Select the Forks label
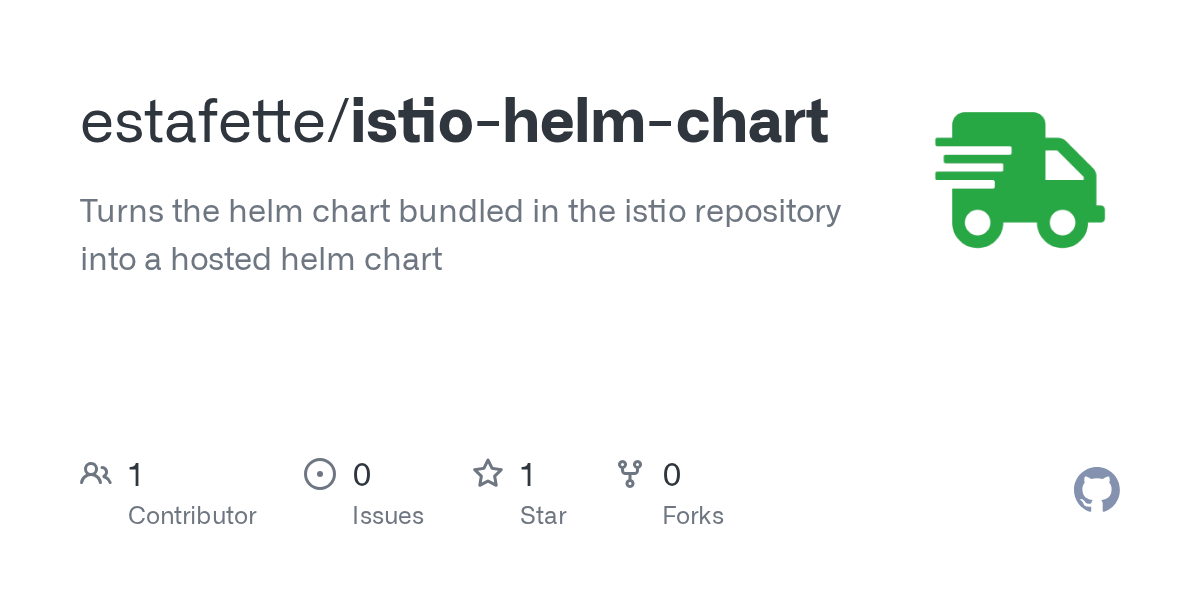This screenshot has height=600, width=1200. 693,516
